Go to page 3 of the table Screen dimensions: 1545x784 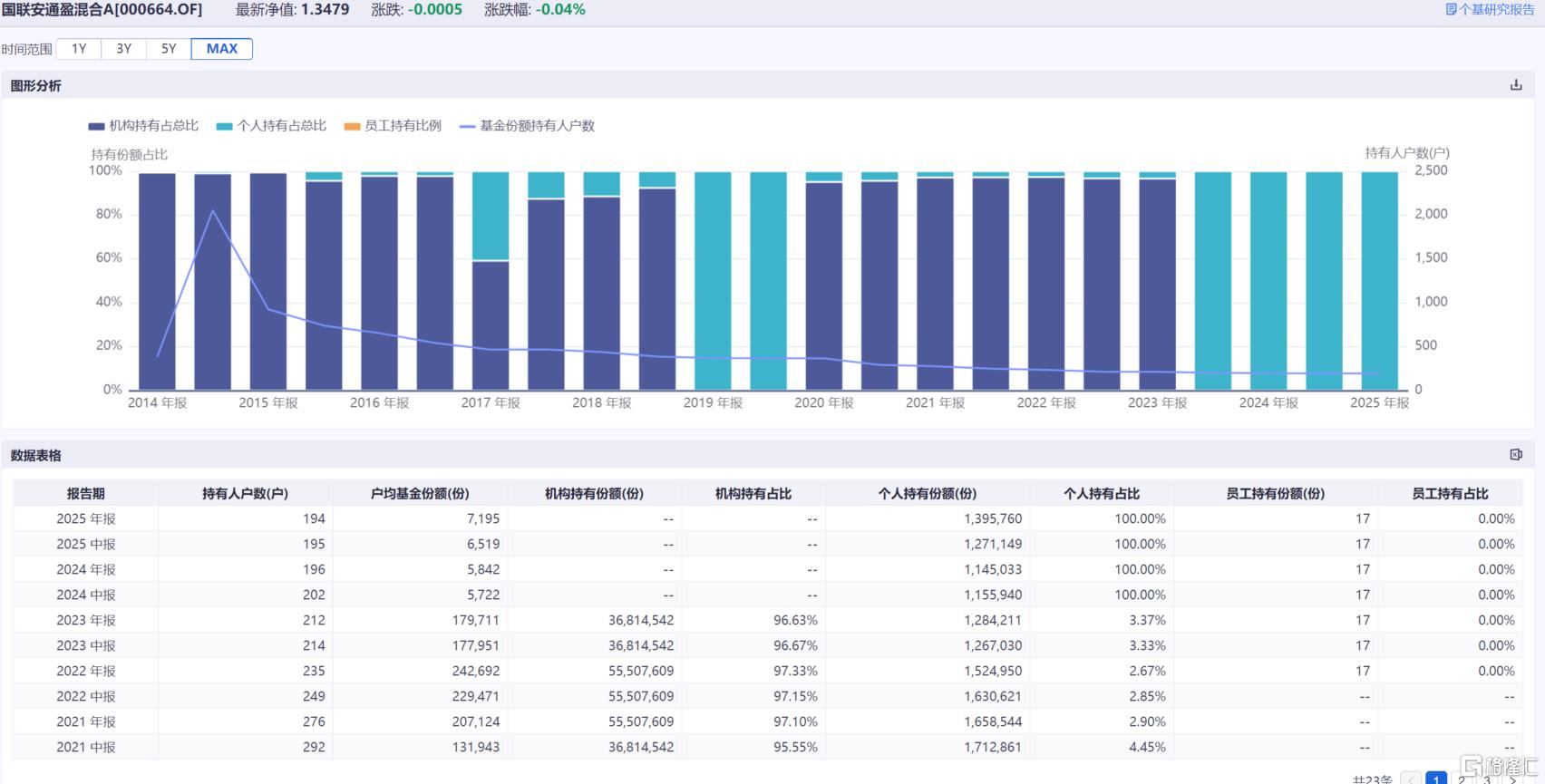[1487, 779]
